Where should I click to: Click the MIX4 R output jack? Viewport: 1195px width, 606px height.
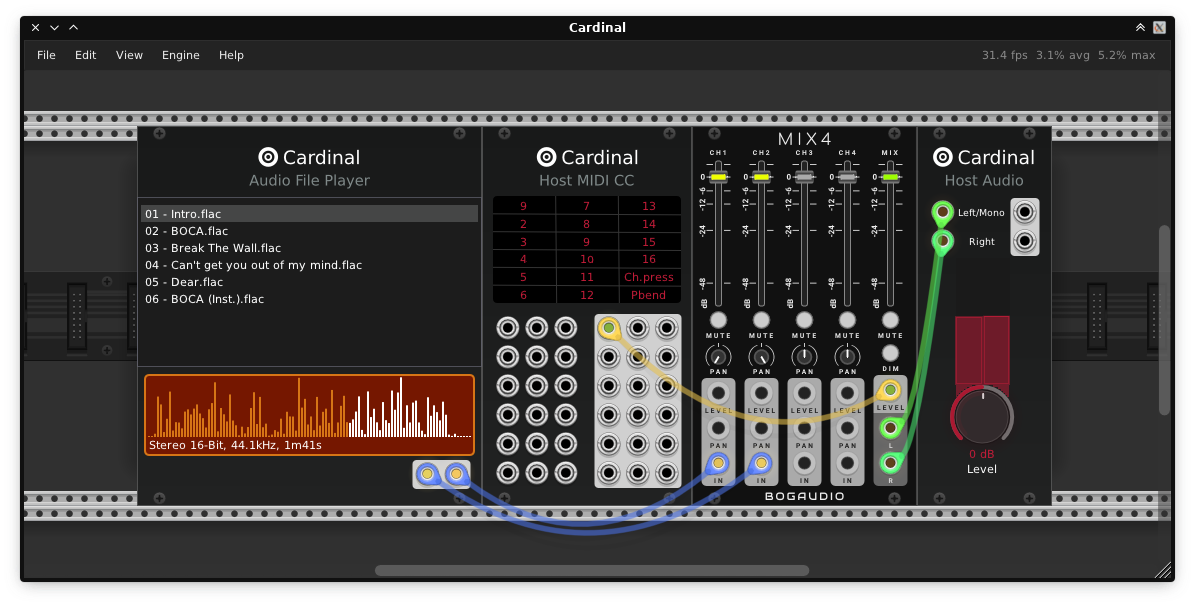[889, 462]
